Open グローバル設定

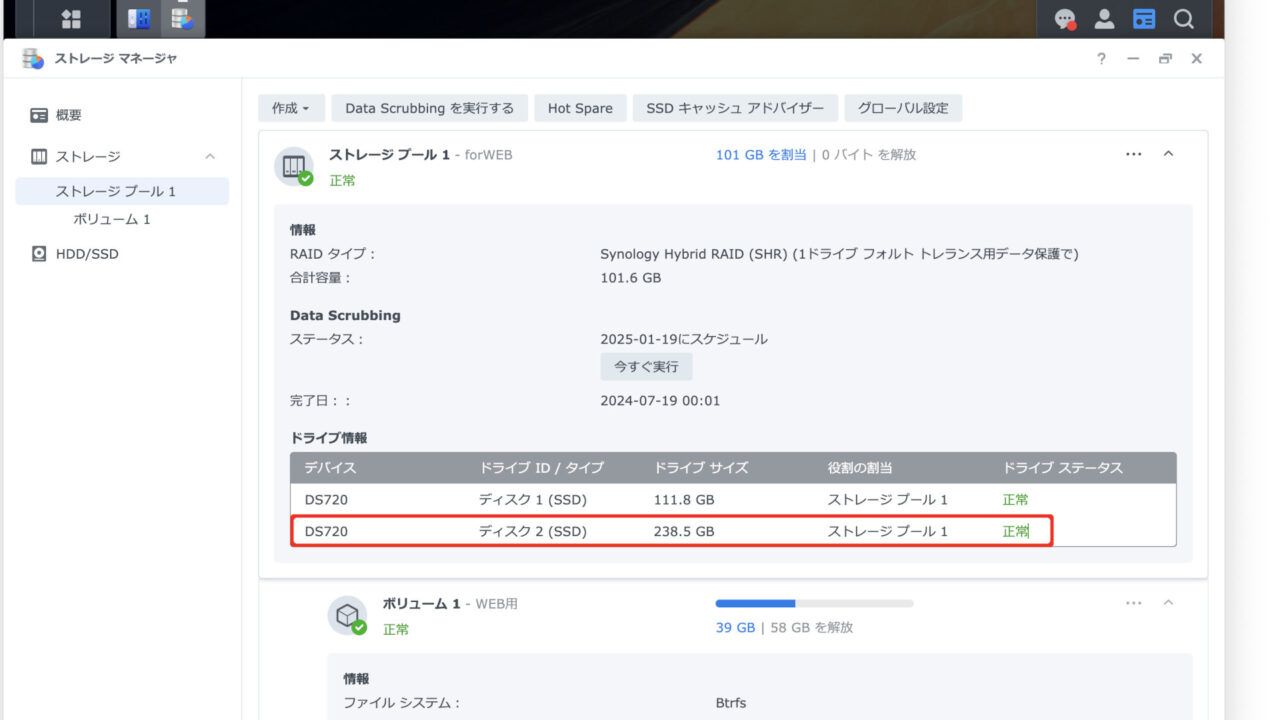click(903, 108)
